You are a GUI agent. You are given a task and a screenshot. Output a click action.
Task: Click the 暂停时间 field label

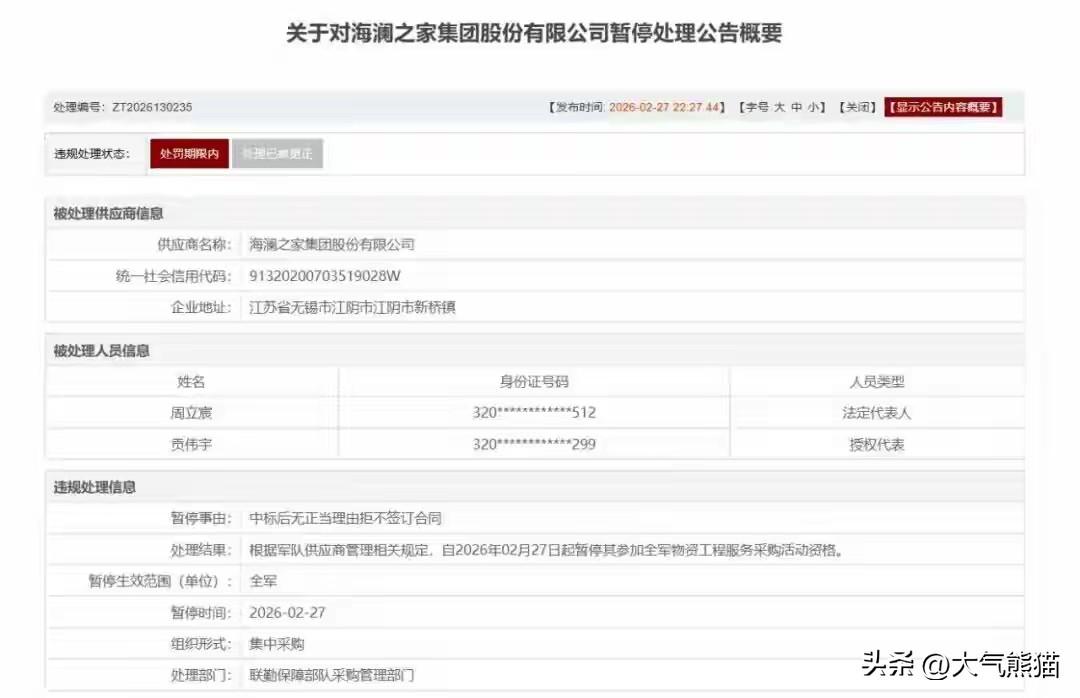pyautogui.click(x=202, y=613)
